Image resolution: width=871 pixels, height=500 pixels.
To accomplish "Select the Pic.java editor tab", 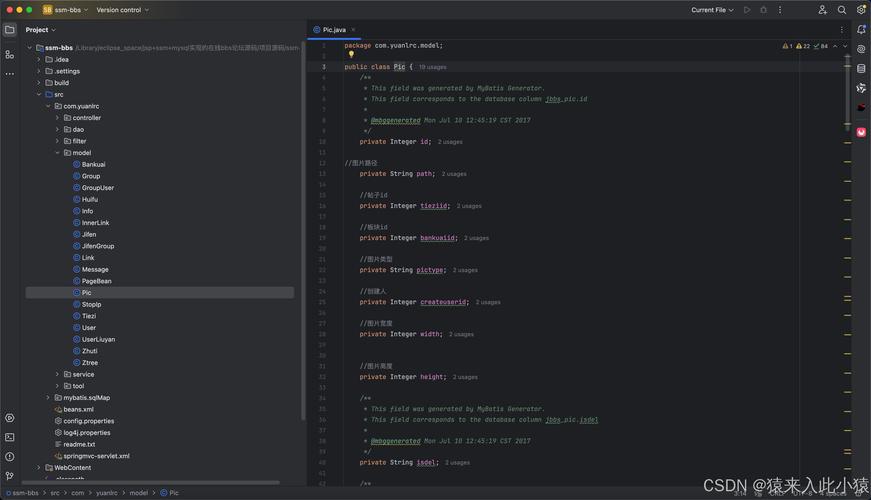I will coord(334,30).
